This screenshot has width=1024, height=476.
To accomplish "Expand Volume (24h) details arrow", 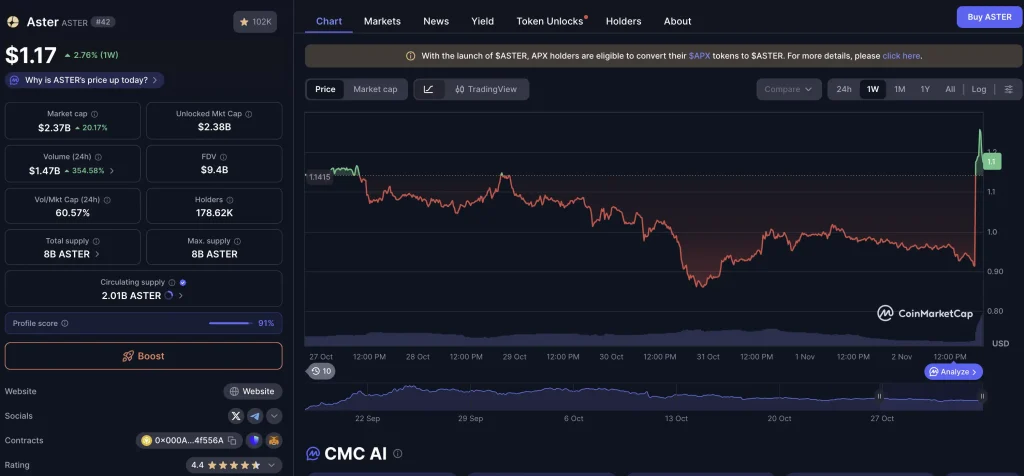I will [112, 171].
